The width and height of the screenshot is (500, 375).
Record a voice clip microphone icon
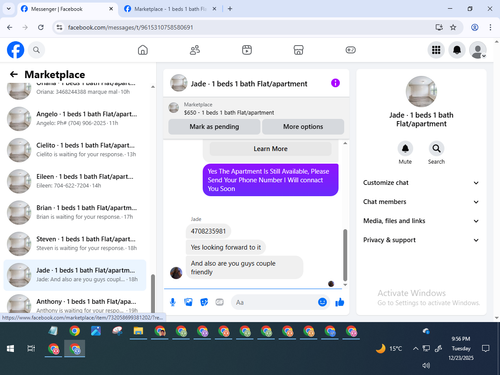[x=173, y=302]
